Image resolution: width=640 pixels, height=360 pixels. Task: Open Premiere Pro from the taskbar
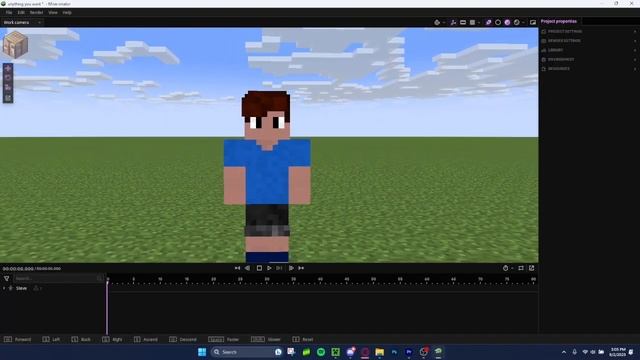coord(409,352)
